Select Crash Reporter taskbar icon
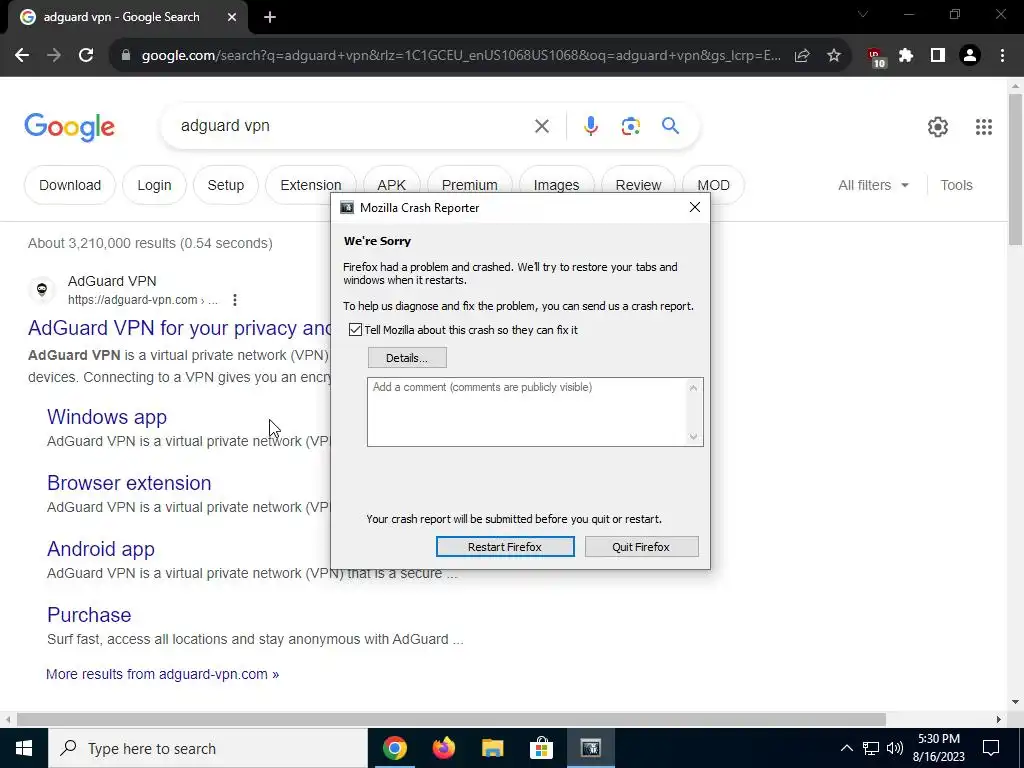 click(590, 748)
